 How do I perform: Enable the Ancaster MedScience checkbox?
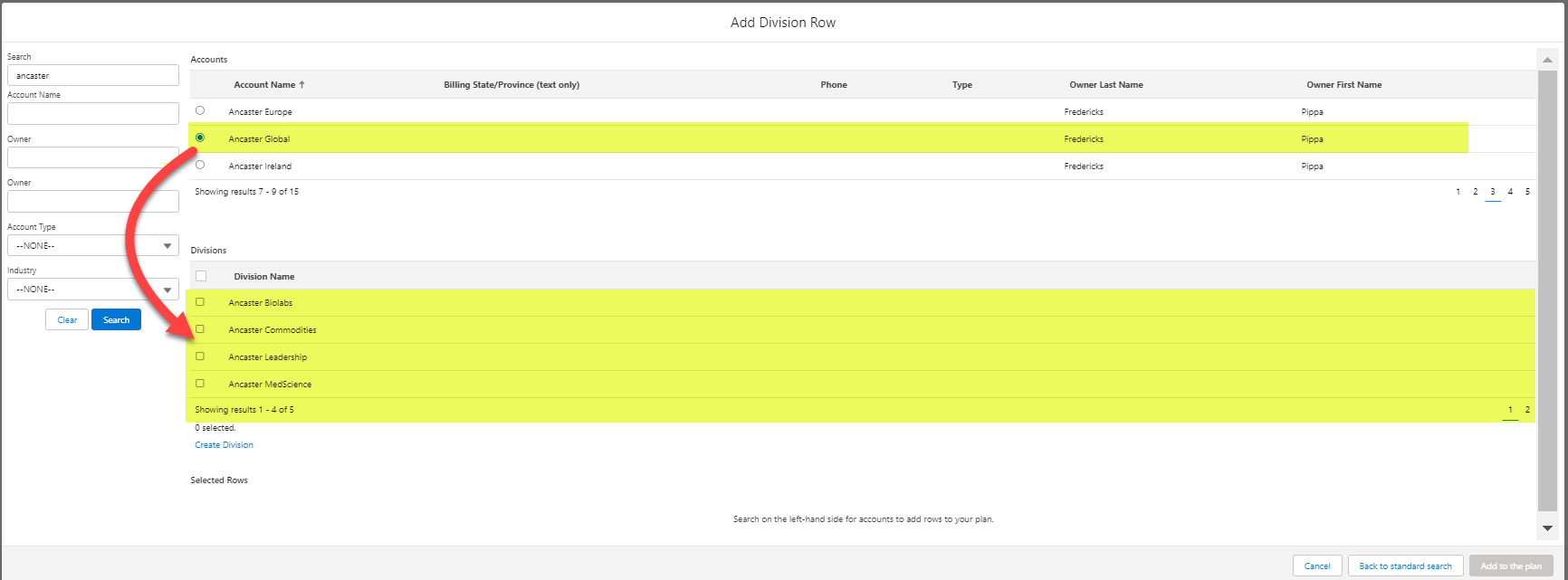(x=200, y=384)
